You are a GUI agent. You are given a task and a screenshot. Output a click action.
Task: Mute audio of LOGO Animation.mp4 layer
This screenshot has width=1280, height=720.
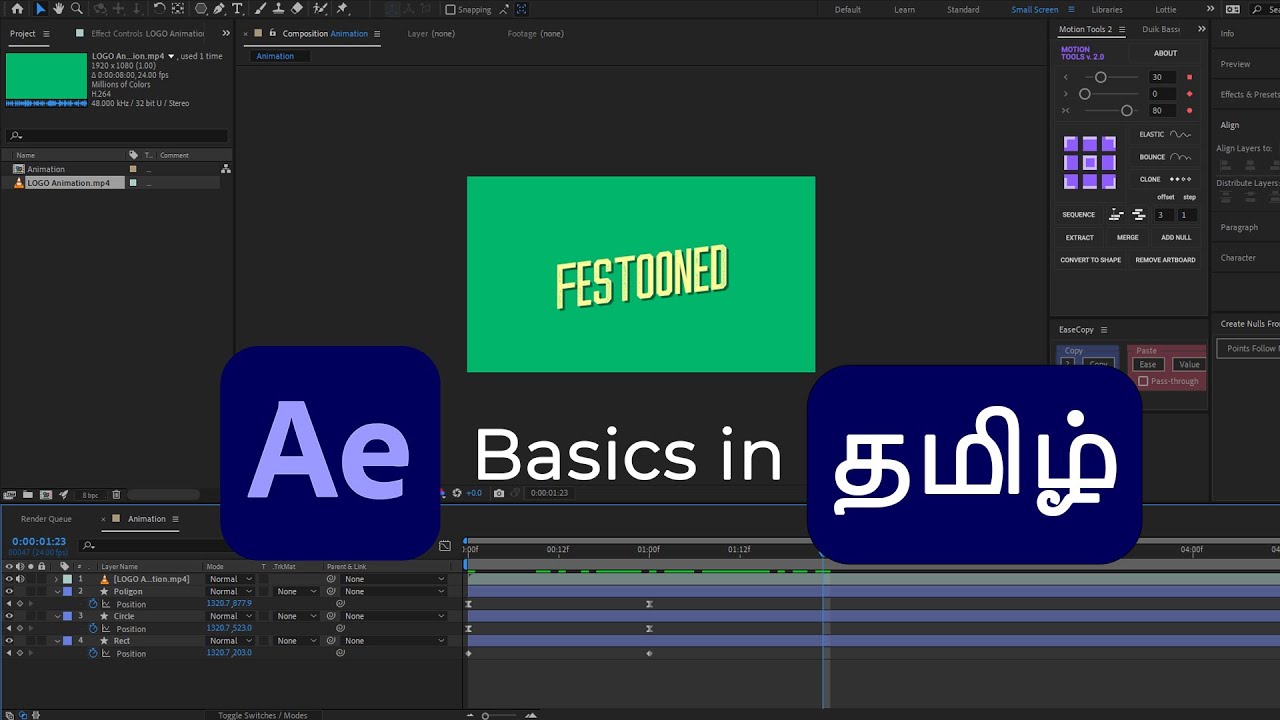point(19,579)
